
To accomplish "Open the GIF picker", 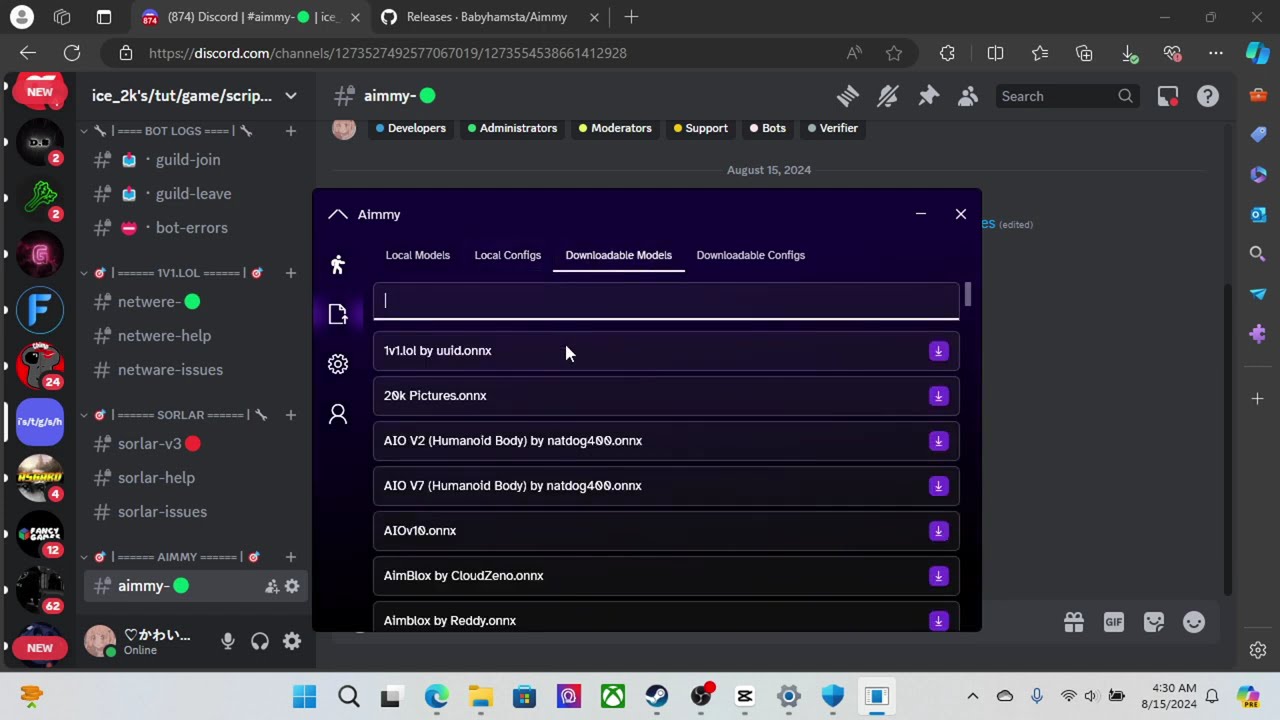I will click(x=1114, y=622).
